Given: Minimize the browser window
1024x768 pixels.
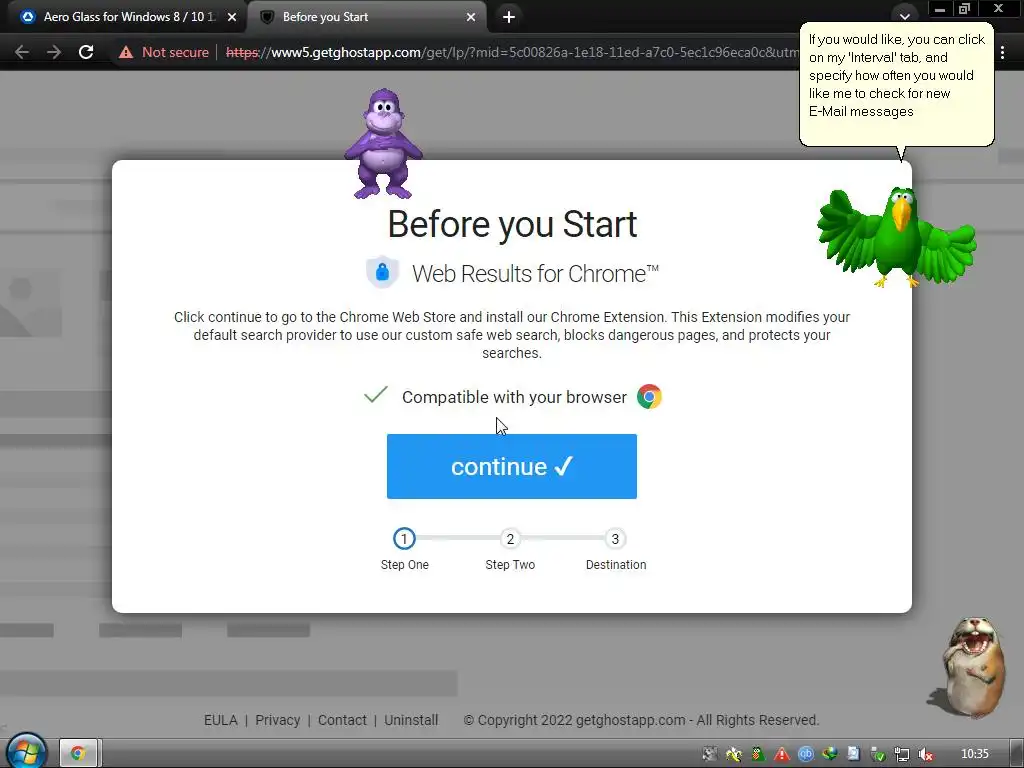Looking at the screenshot, I should point(940,9).
